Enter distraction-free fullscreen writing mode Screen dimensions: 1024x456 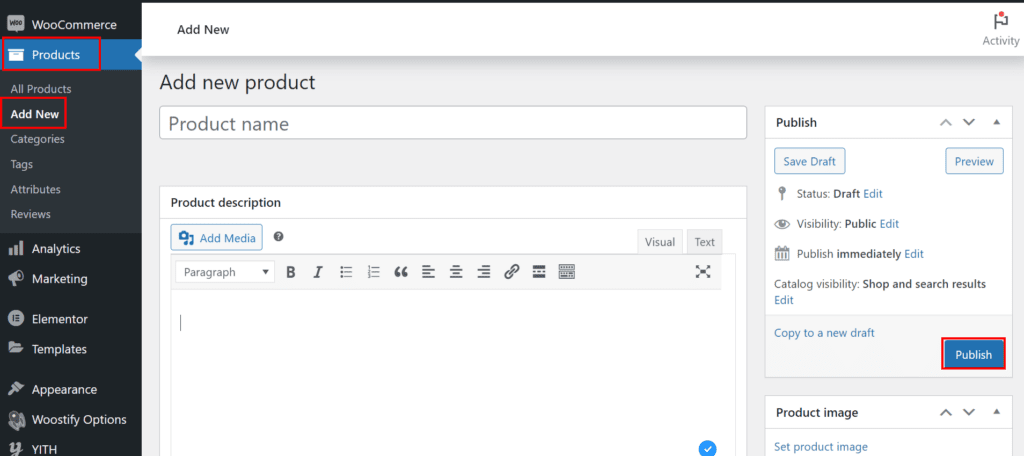click(703, 272)
